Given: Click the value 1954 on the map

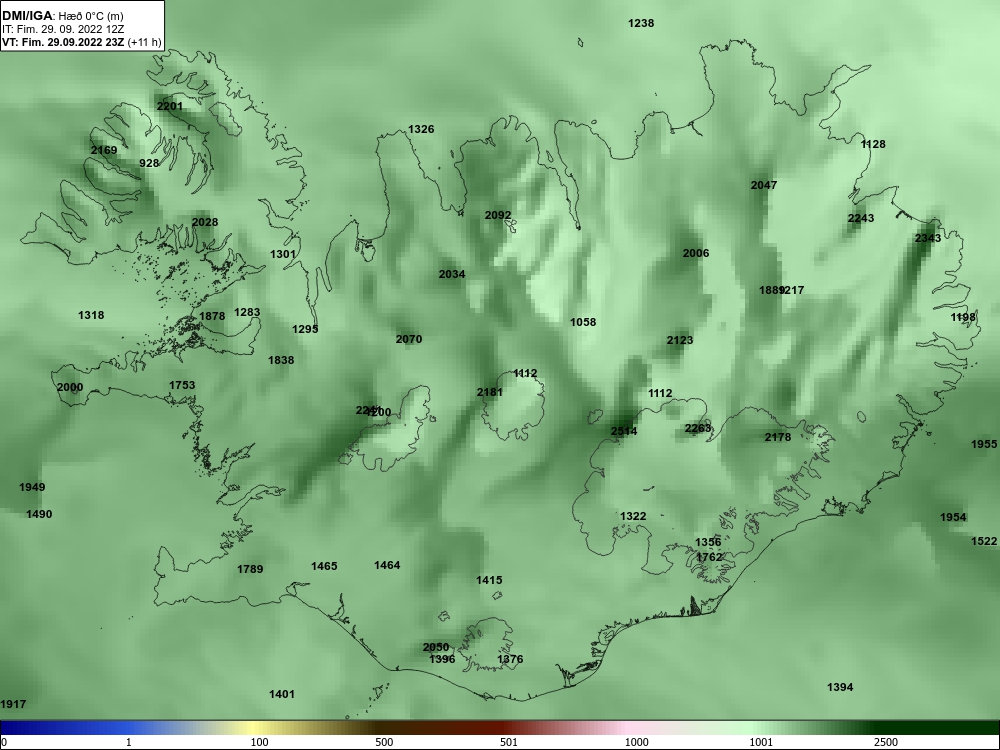Looking at the screenshot, I should [x=953, y=517].
